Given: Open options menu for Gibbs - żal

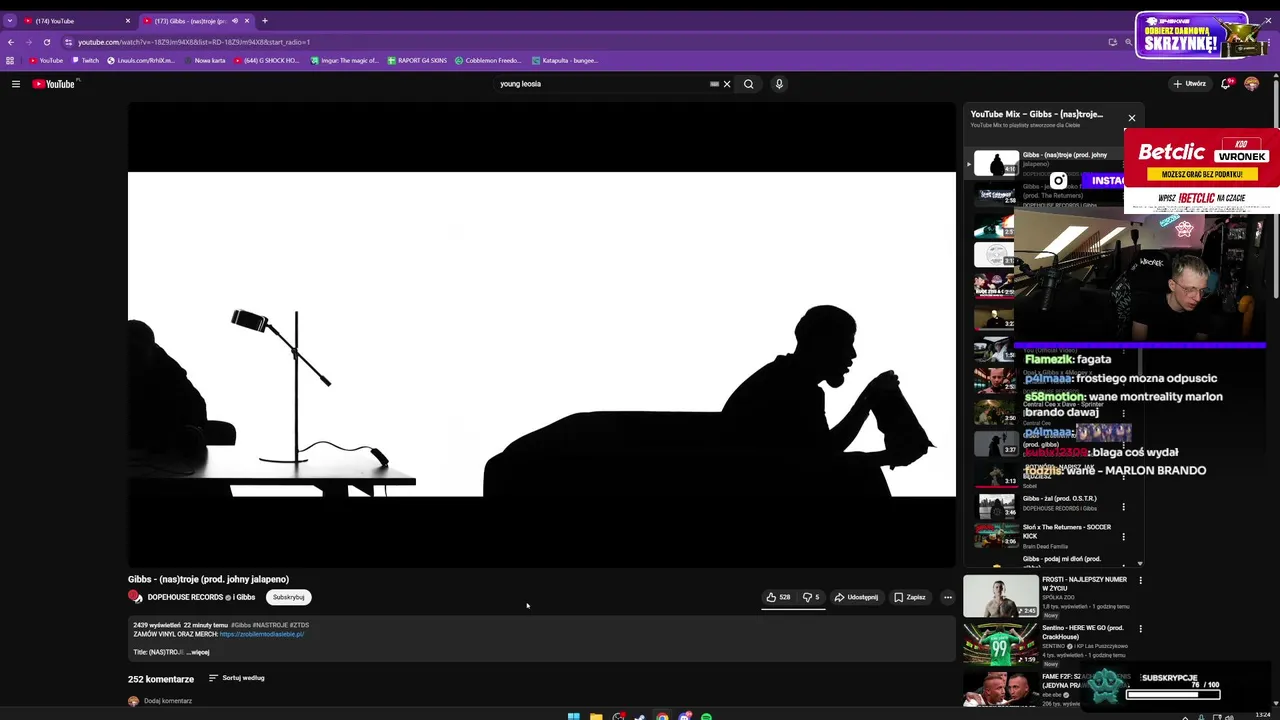Looking at the screenshot, I should pos(1123,507).
